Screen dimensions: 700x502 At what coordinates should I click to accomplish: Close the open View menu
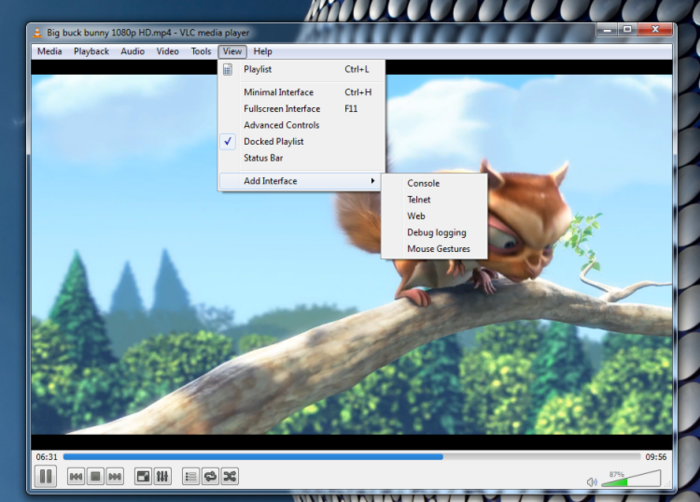click(232, 51)
